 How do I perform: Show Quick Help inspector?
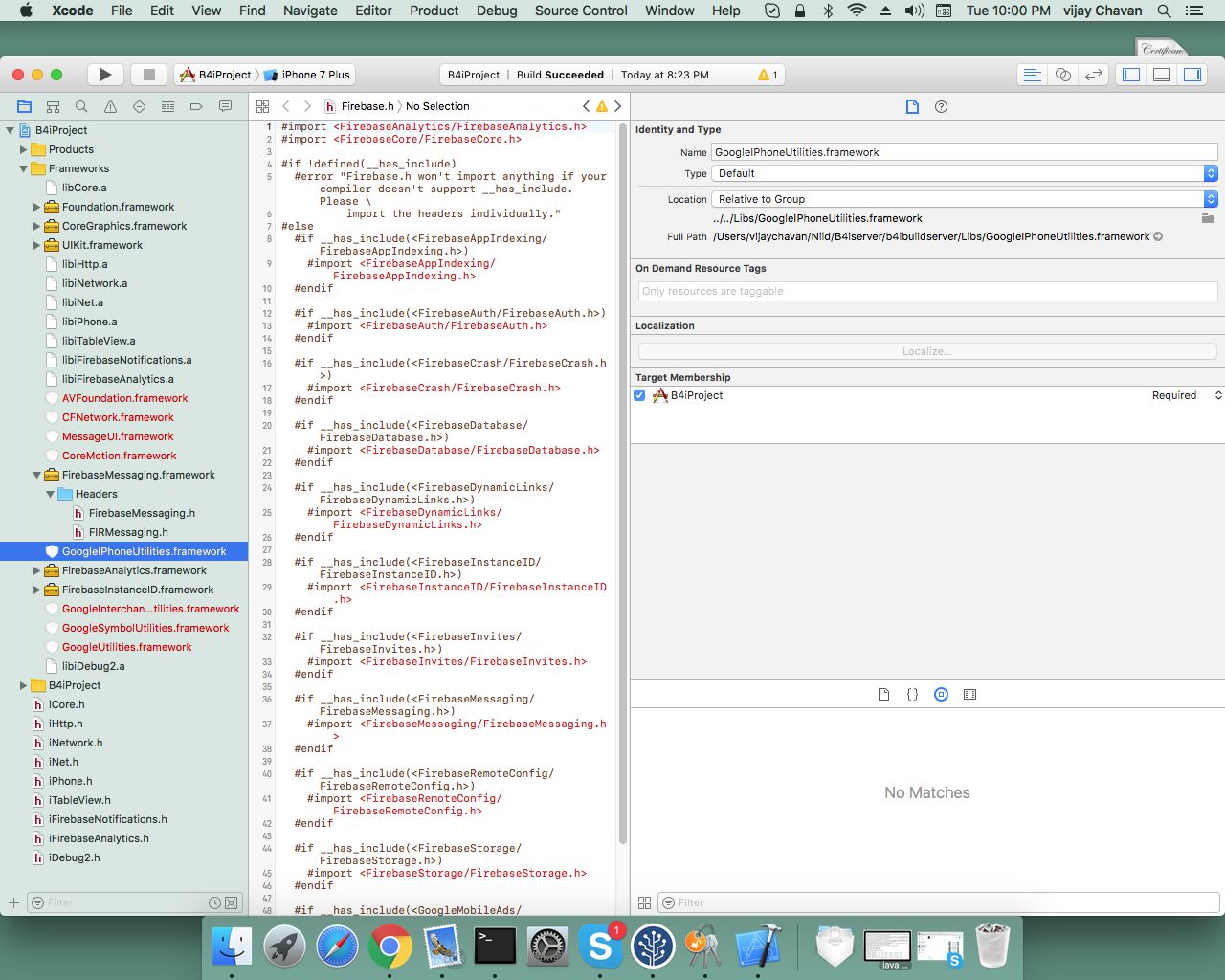[x=941, y=106]
